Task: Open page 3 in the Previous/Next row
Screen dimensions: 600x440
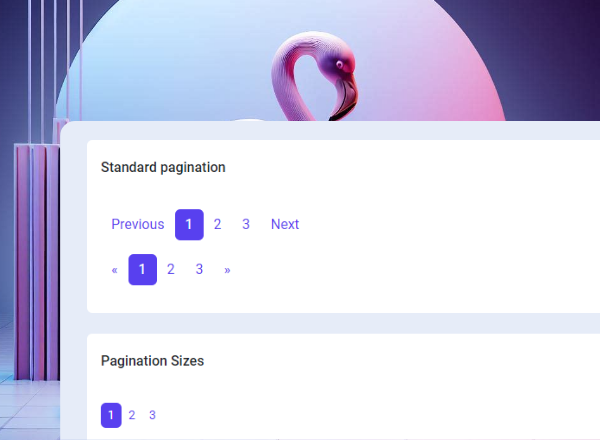Action: coord(245,224)
